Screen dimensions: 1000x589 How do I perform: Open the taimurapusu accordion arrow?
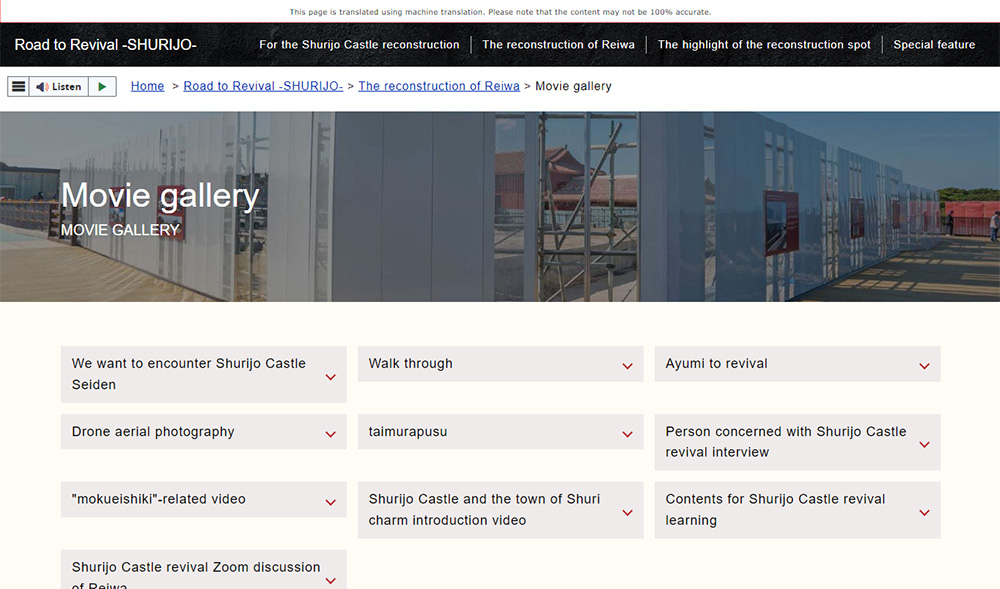627,433
